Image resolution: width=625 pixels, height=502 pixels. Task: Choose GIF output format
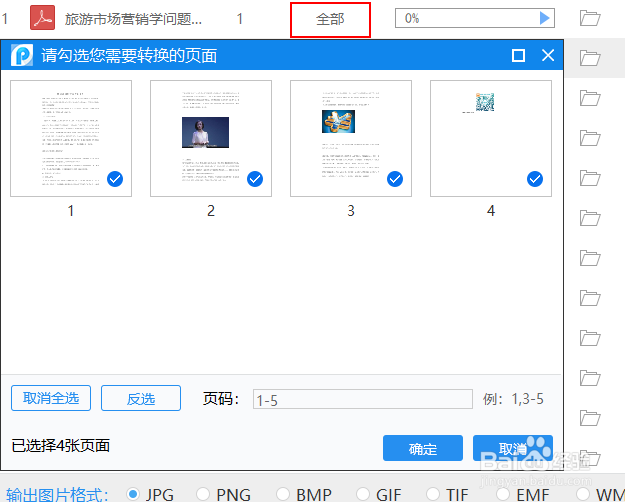[363, 494]
